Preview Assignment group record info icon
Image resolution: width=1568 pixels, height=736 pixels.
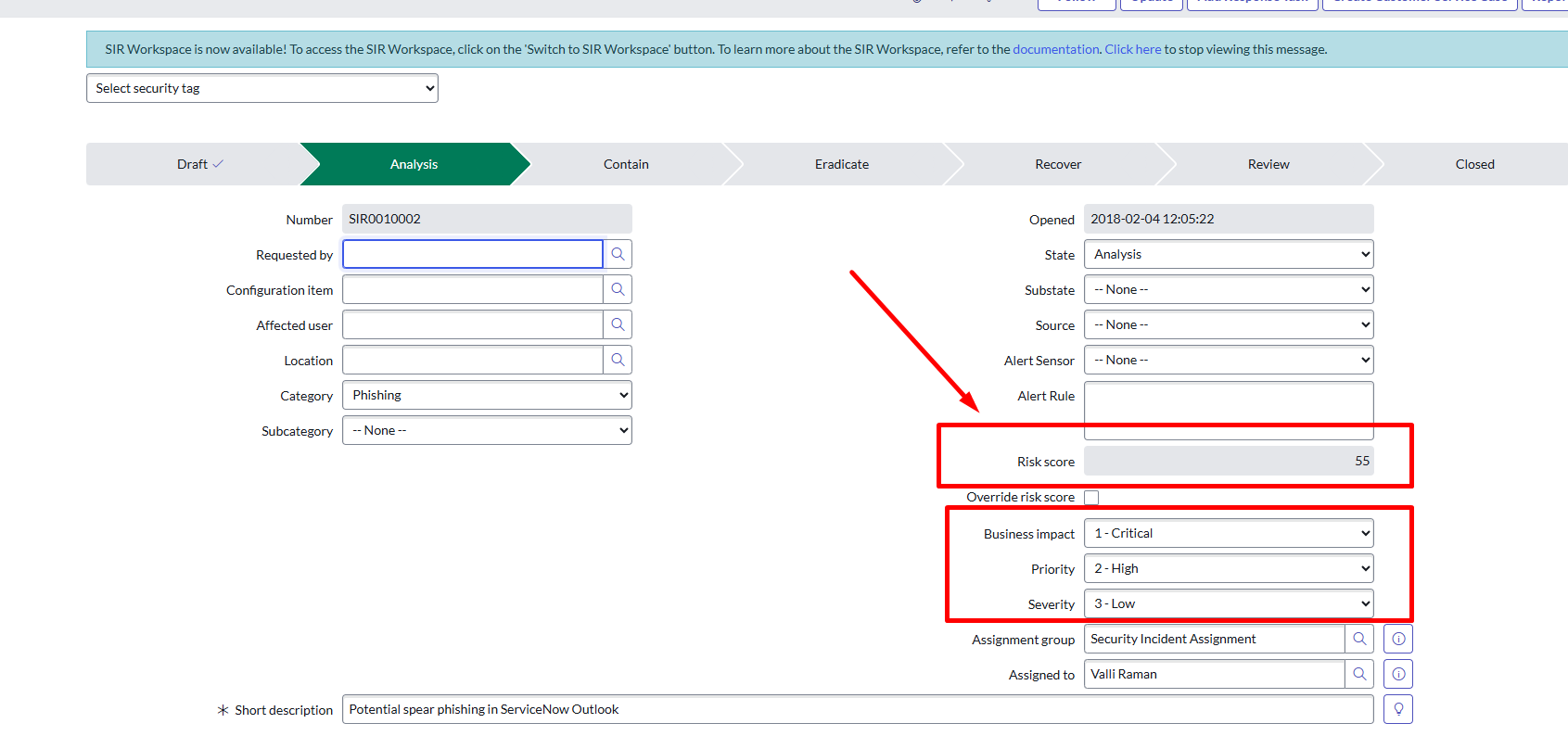click(x=1398, y=639)
